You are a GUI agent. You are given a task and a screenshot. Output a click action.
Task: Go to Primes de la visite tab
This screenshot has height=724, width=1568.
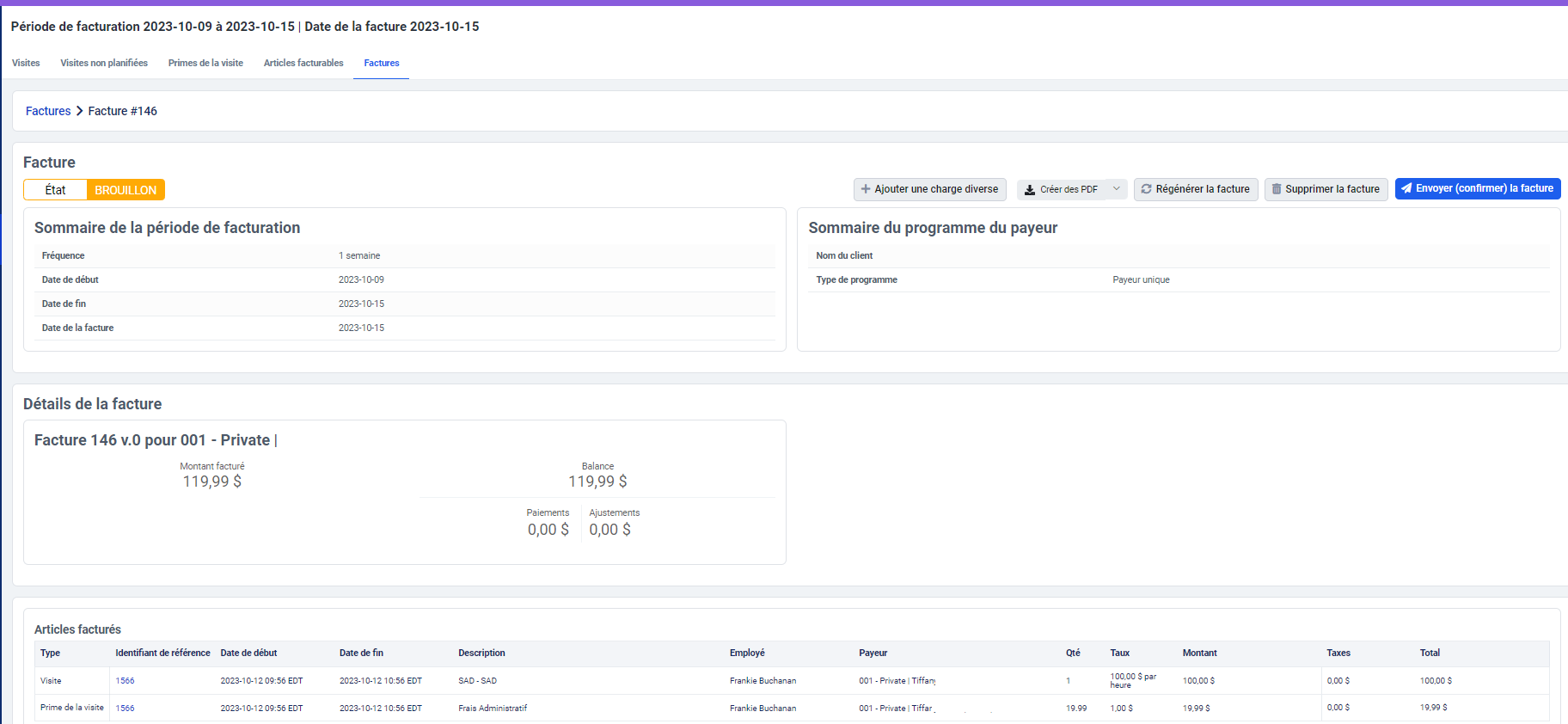click(x=205, y=63)
